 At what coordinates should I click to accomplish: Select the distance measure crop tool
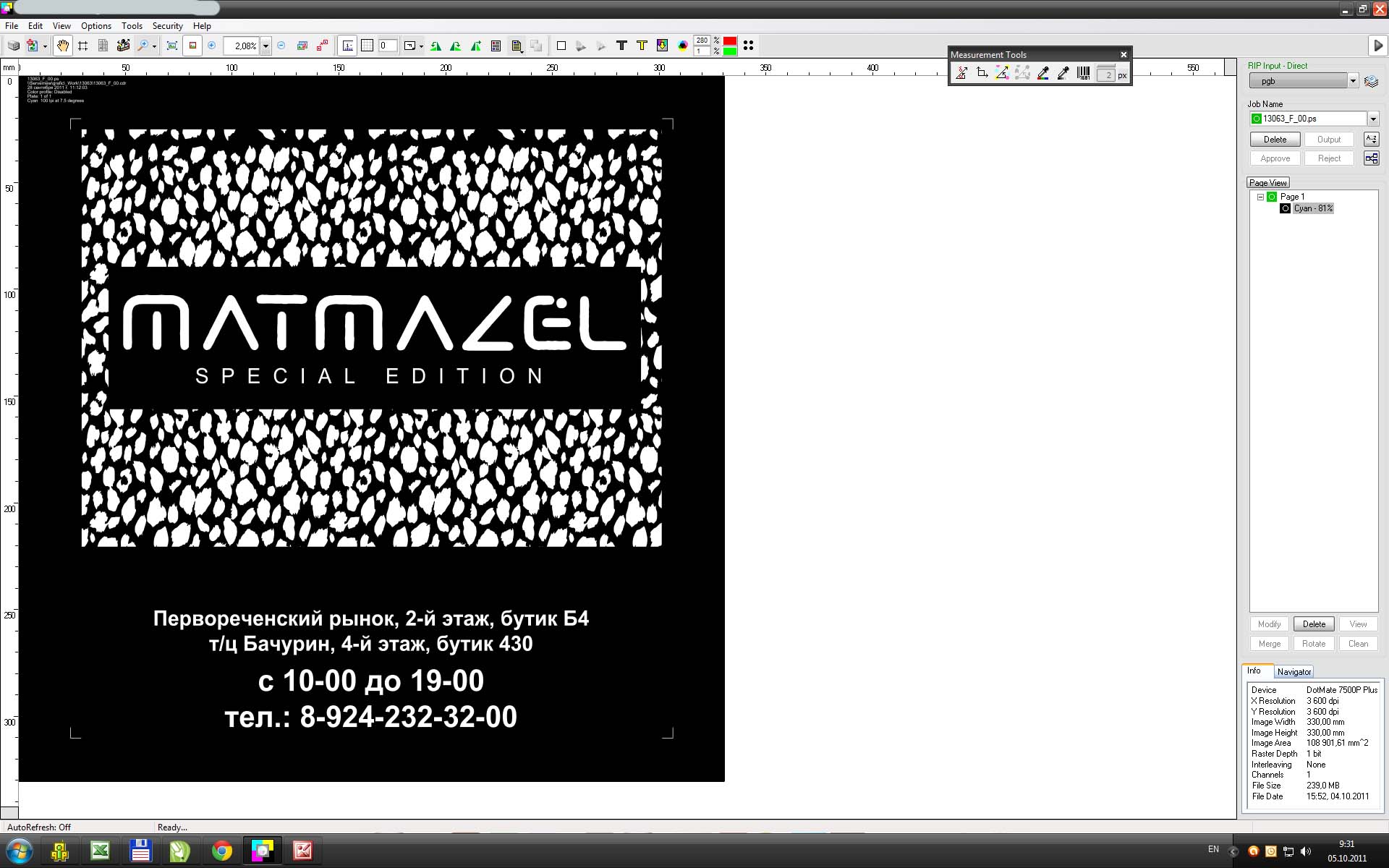coord(982,73)
